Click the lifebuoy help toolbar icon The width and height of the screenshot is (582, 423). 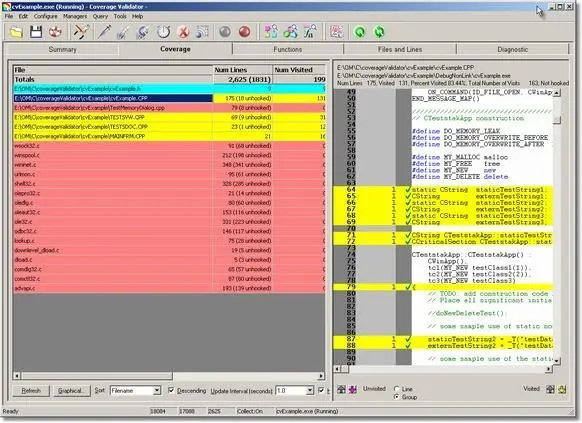(55, 32)
